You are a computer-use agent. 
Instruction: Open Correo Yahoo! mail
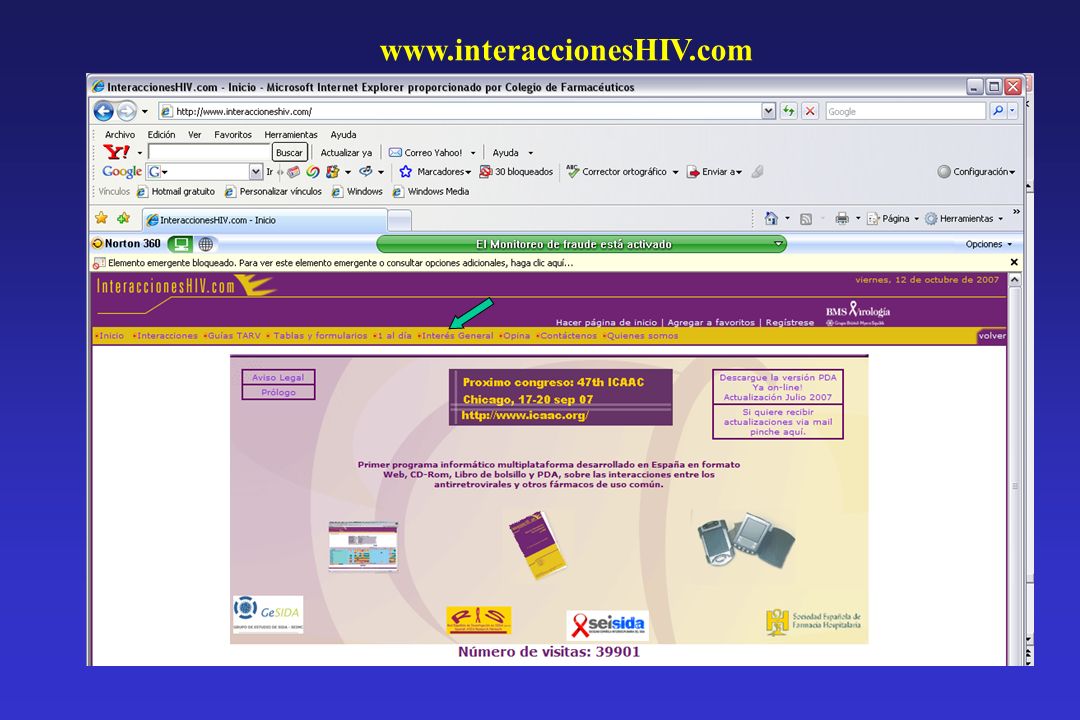[x=426, y=153]
